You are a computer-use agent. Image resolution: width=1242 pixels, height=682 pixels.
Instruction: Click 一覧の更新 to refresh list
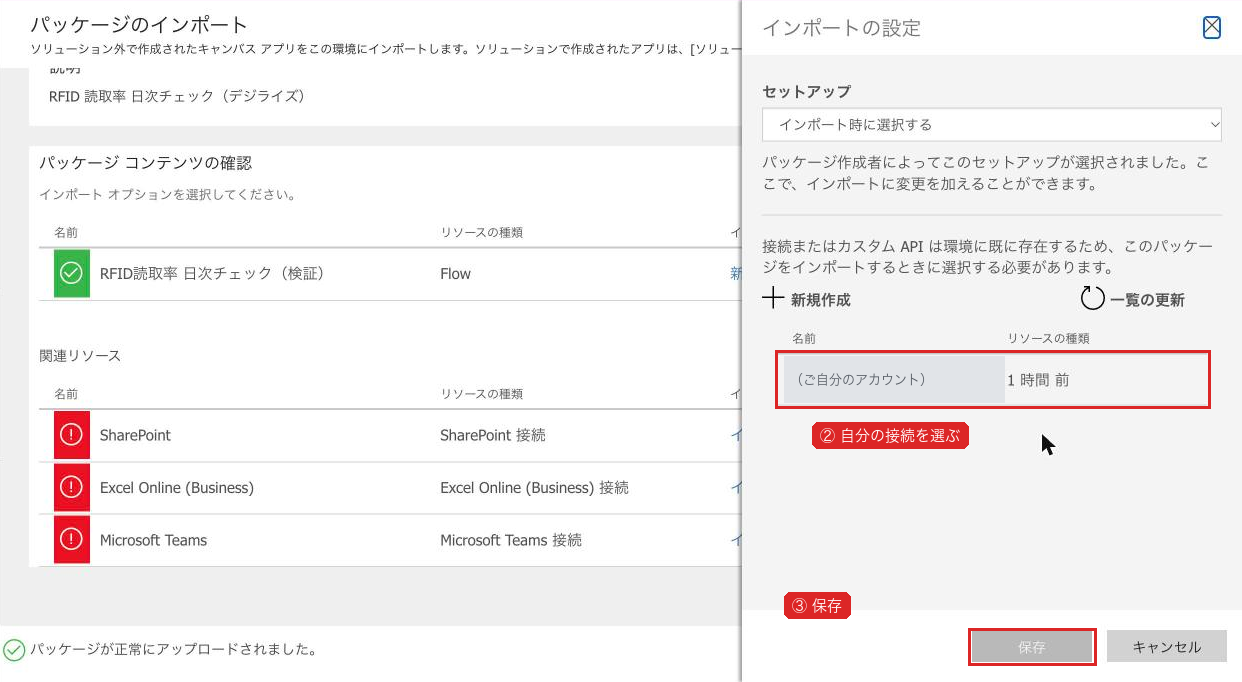(x=1147, y=299)
